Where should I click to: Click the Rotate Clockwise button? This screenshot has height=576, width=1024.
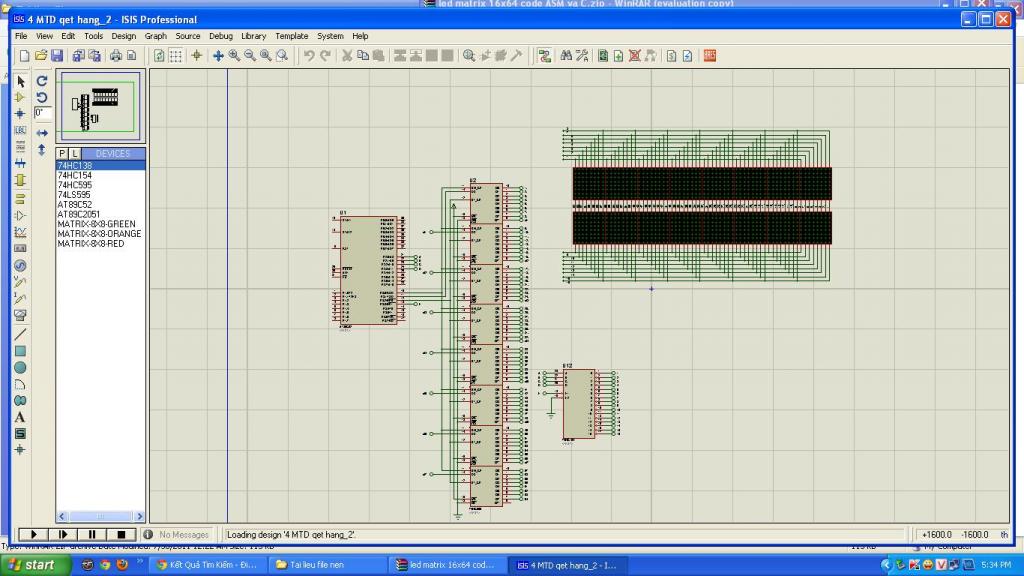42,81
